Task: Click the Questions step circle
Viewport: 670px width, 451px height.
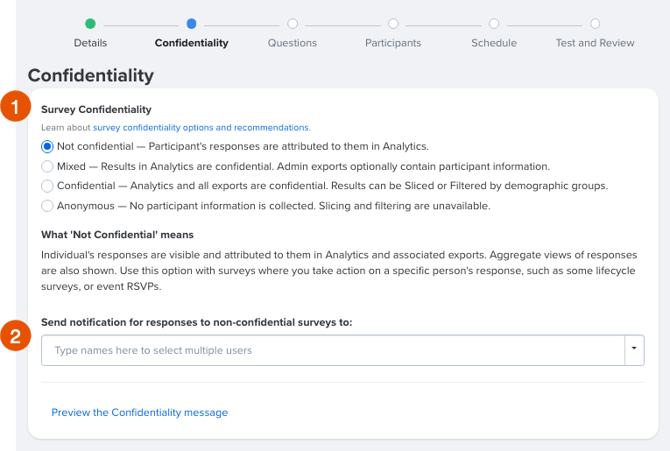Action: [x=292, y=24]
